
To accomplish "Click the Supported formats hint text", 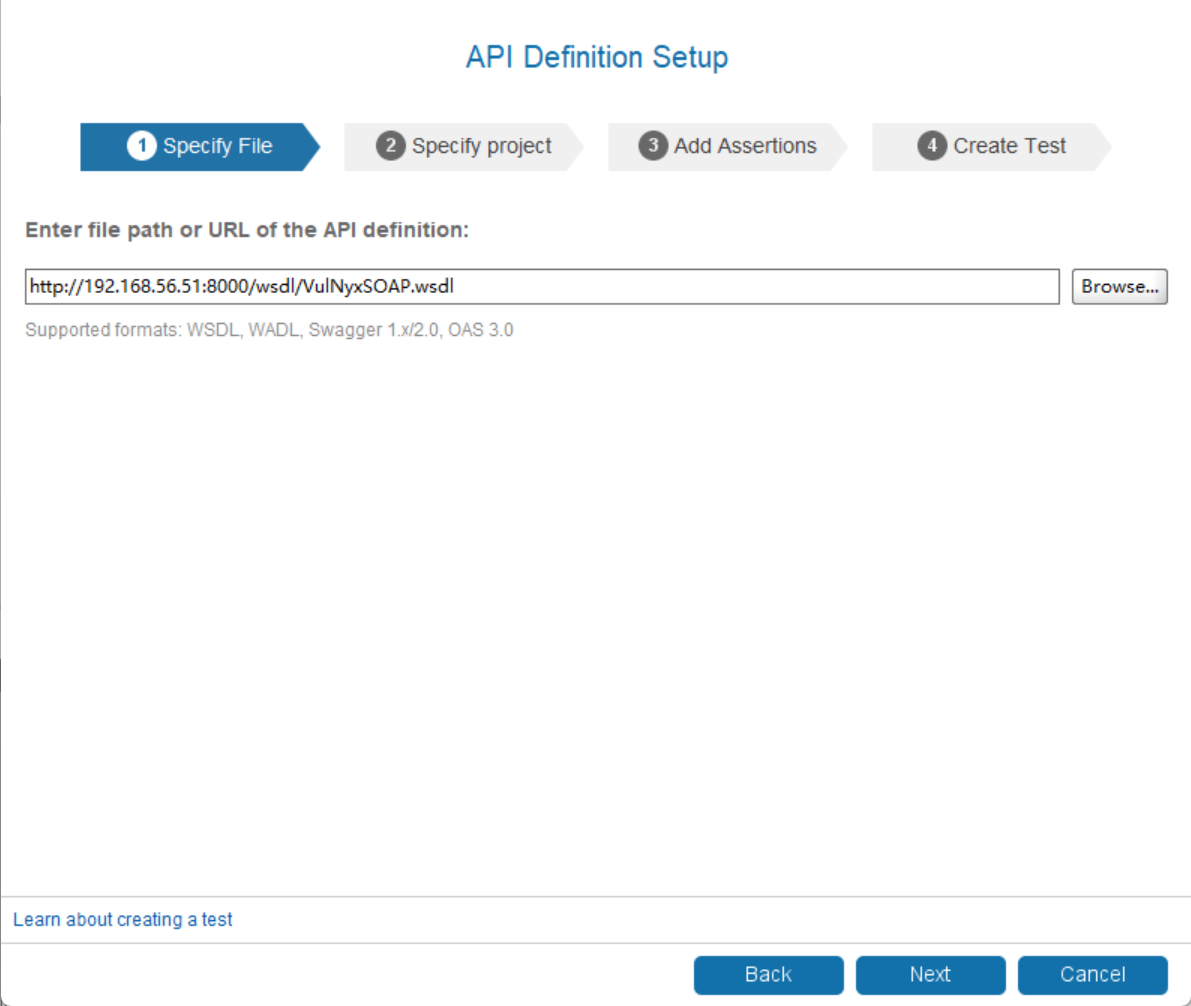I will 269,330.
